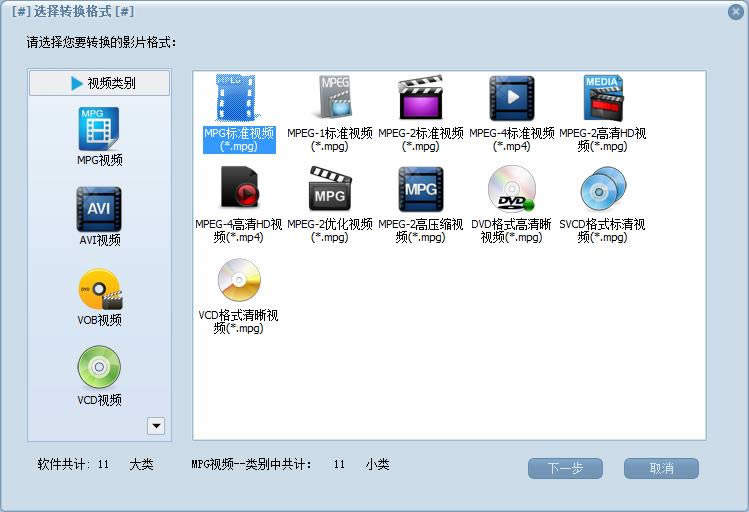Screen dimensions: 749x512
Task: Choose MPEG-1标准视频 format icon
Action: [333, 97]
